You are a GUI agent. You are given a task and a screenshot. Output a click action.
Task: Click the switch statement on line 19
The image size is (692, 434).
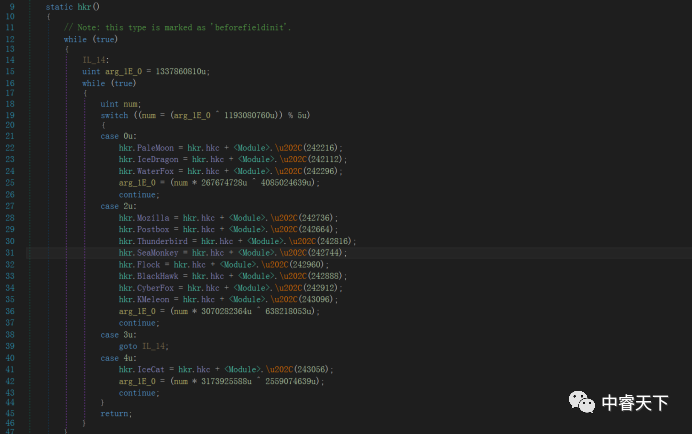click(205, 115)
